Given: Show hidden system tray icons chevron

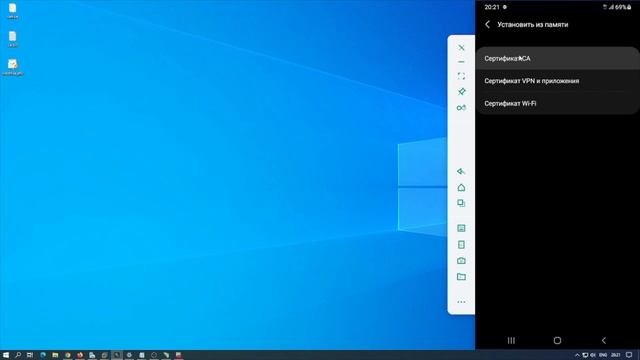Looking at the screenshot, I should (x=577, y=355).
